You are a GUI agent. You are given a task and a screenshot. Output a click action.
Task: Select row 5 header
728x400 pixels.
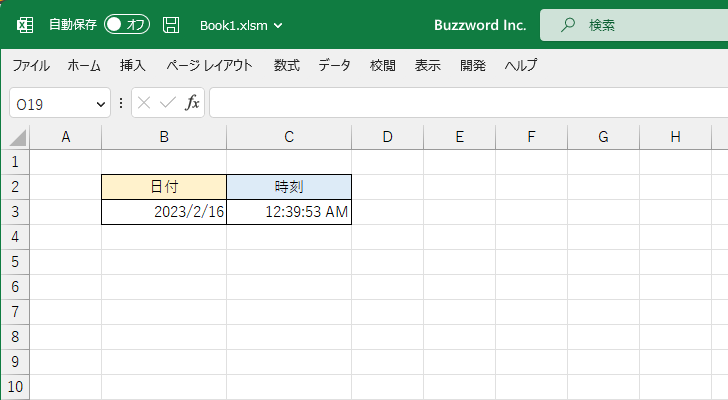pyautogui.click(x=15, y=262)
